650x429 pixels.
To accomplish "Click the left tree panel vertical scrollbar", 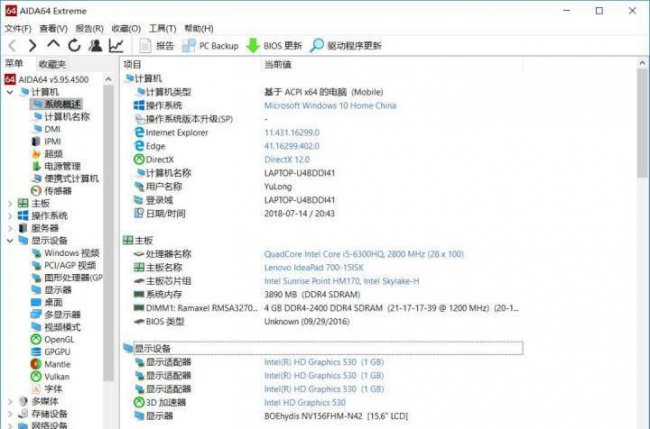I will tap(109, 232).
